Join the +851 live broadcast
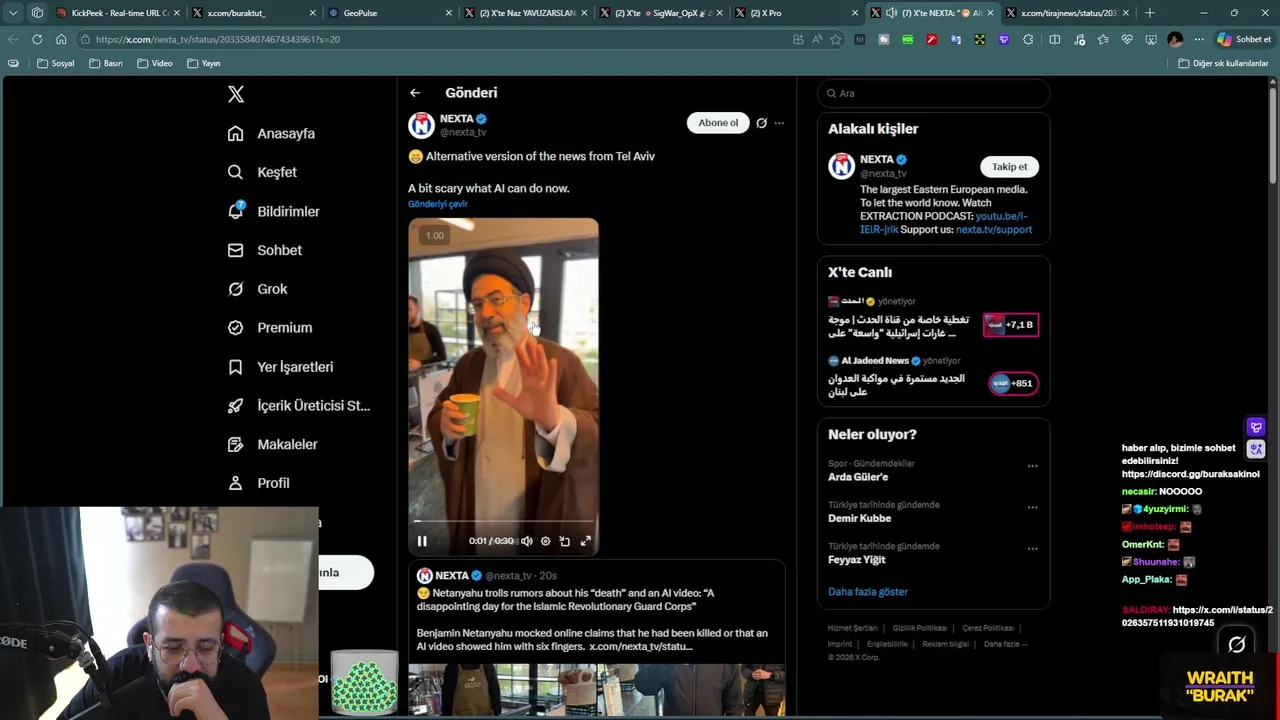 coord(1013,383)
